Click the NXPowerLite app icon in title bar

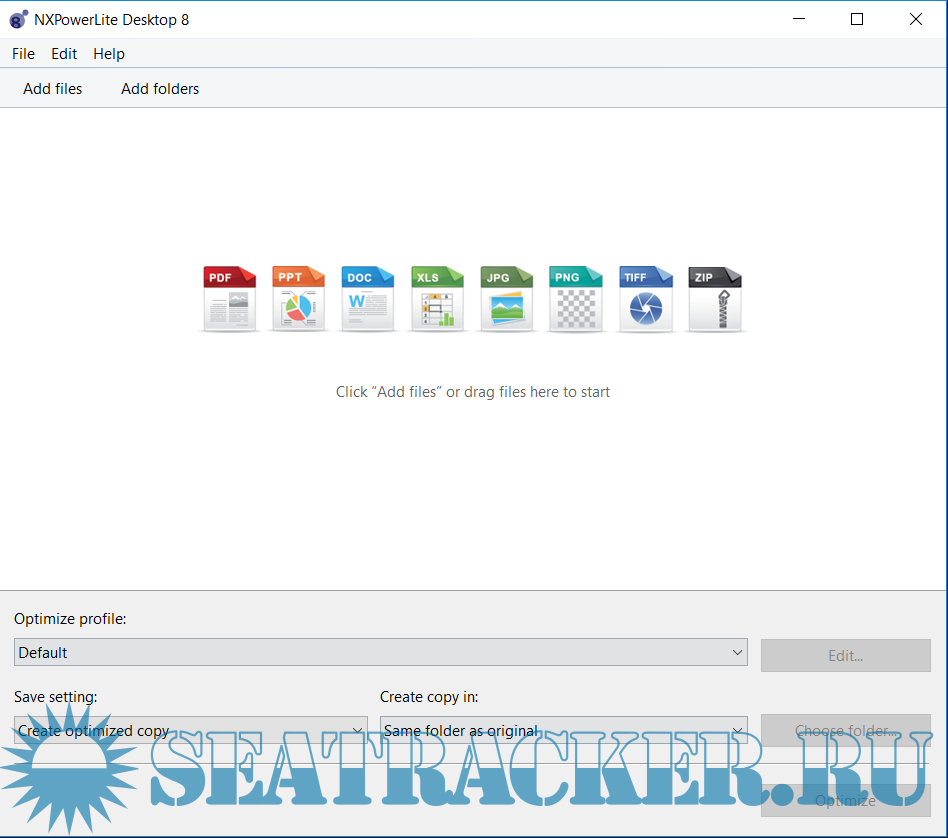click(18, 20)
